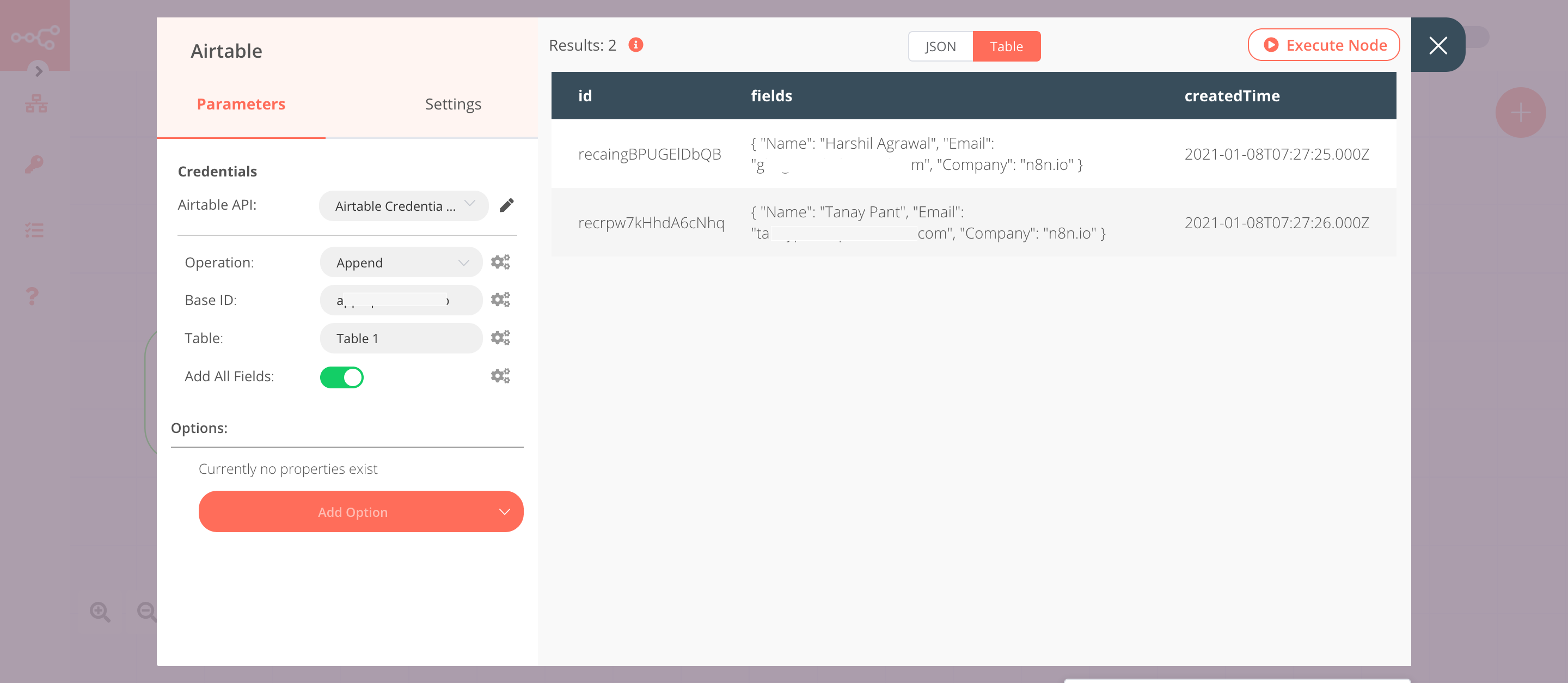This screenshot has height=683, width=1568.
Task: Click the results info warning icon
Action: pos(636,44)
